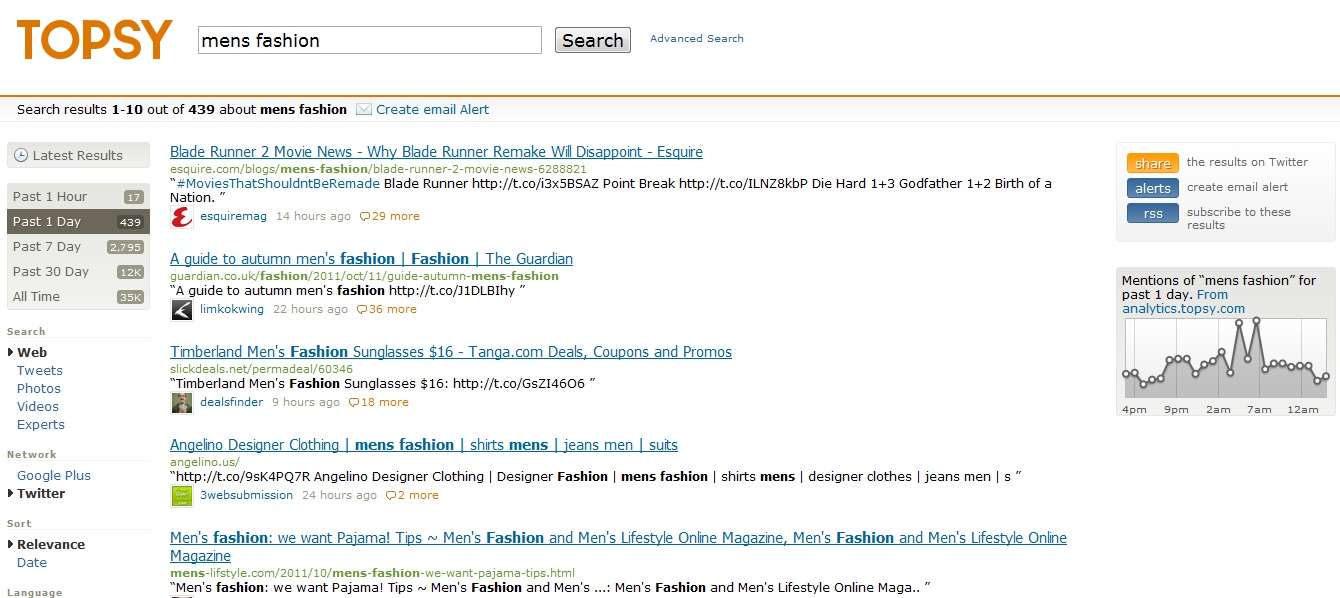The width and height of the screenshot is (1340, 598).
Task: Click the 3websubmission avatar icon
Action: click(x=181, y=496)
